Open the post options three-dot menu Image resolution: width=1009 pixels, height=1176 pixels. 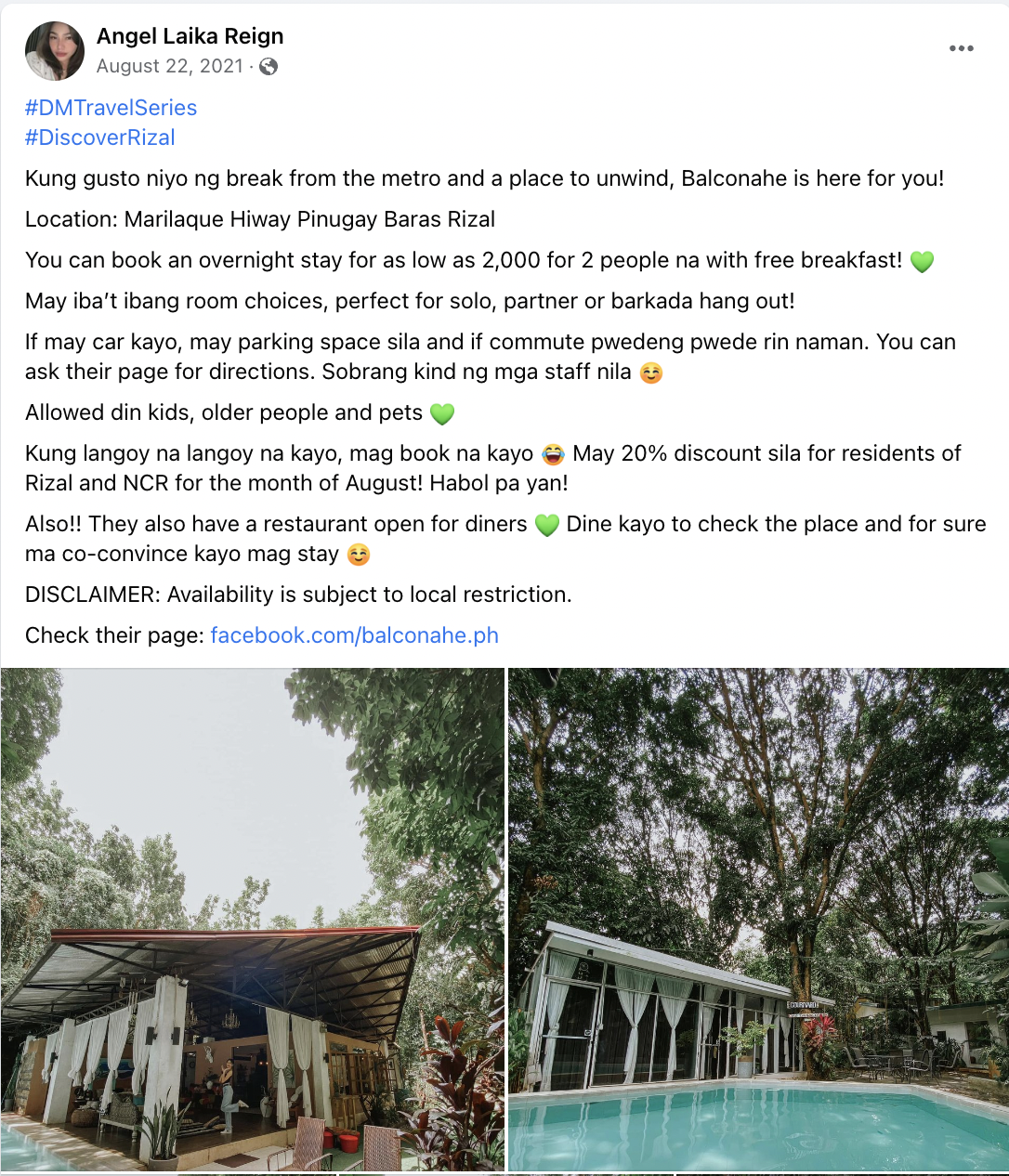962,48
